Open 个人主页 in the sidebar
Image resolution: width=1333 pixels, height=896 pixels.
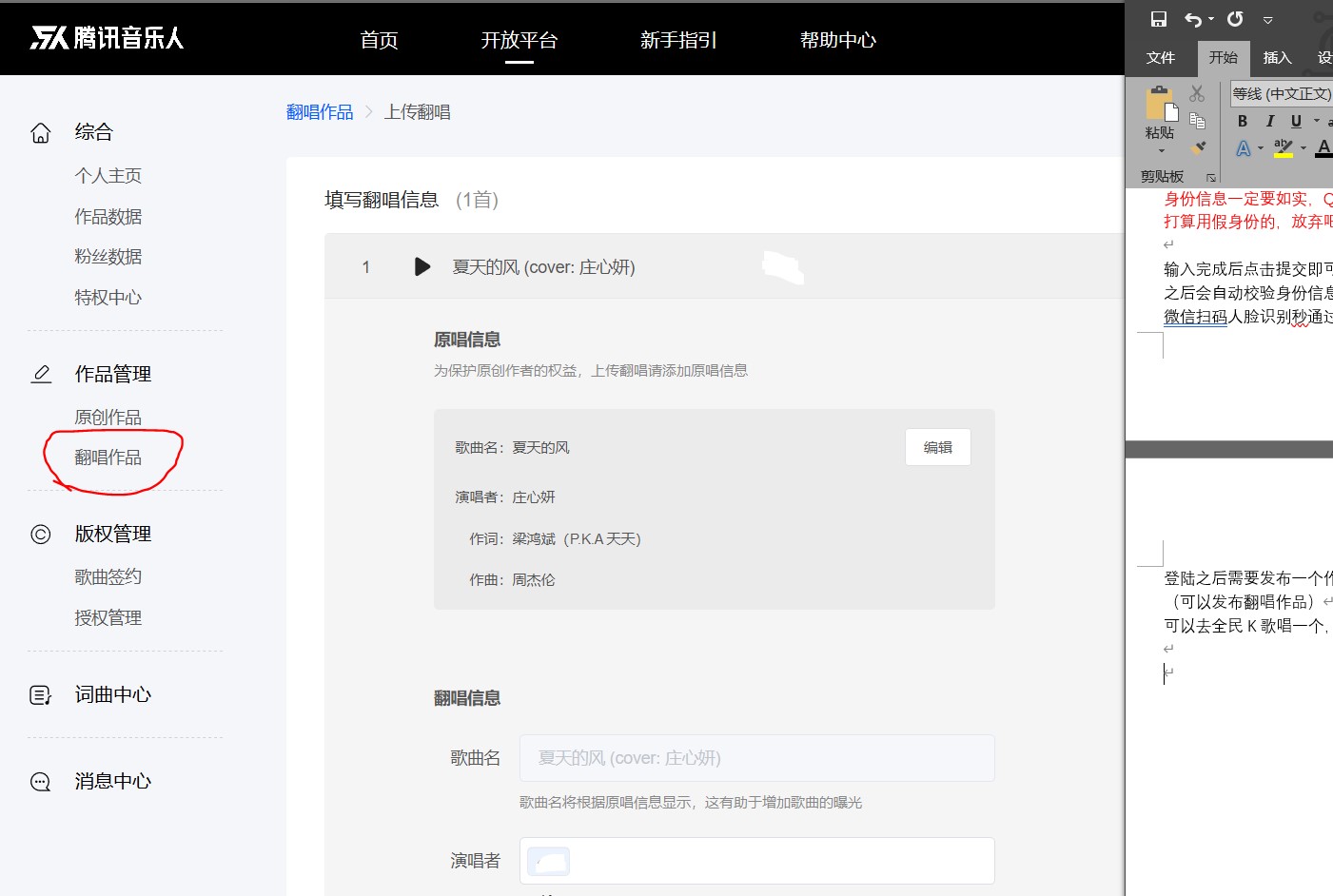(108, 176)
